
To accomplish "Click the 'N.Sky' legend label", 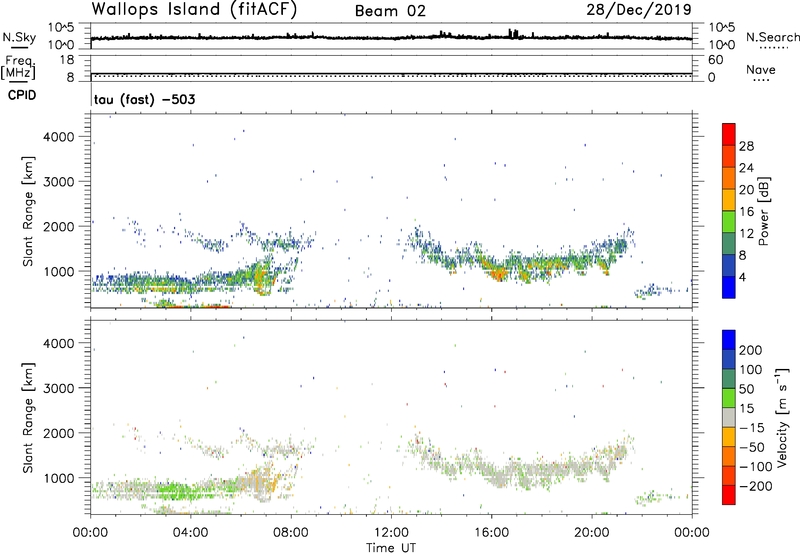I will [19, 37].
